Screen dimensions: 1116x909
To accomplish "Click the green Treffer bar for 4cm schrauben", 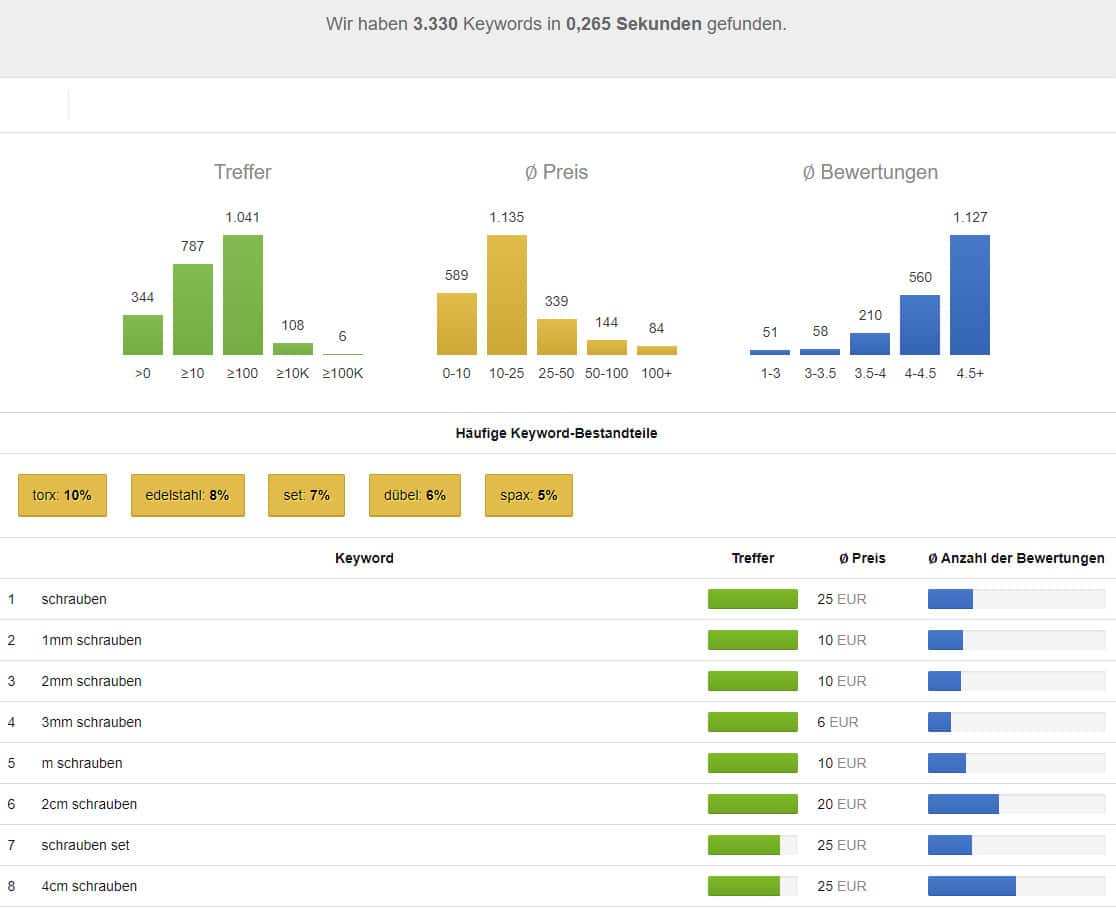I will (744, 886).
